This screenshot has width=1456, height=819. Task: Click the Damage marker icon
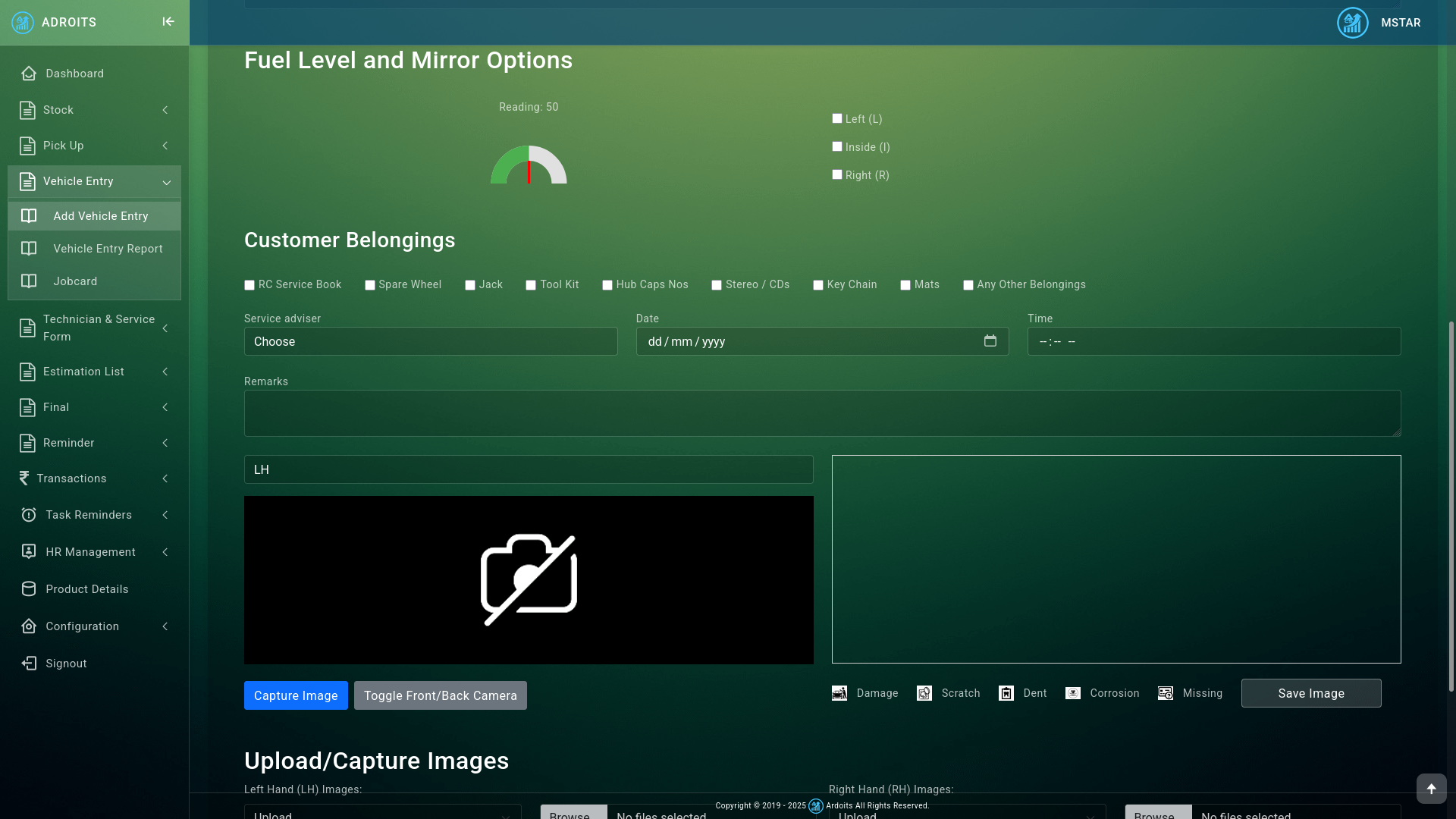pos(839,693)
